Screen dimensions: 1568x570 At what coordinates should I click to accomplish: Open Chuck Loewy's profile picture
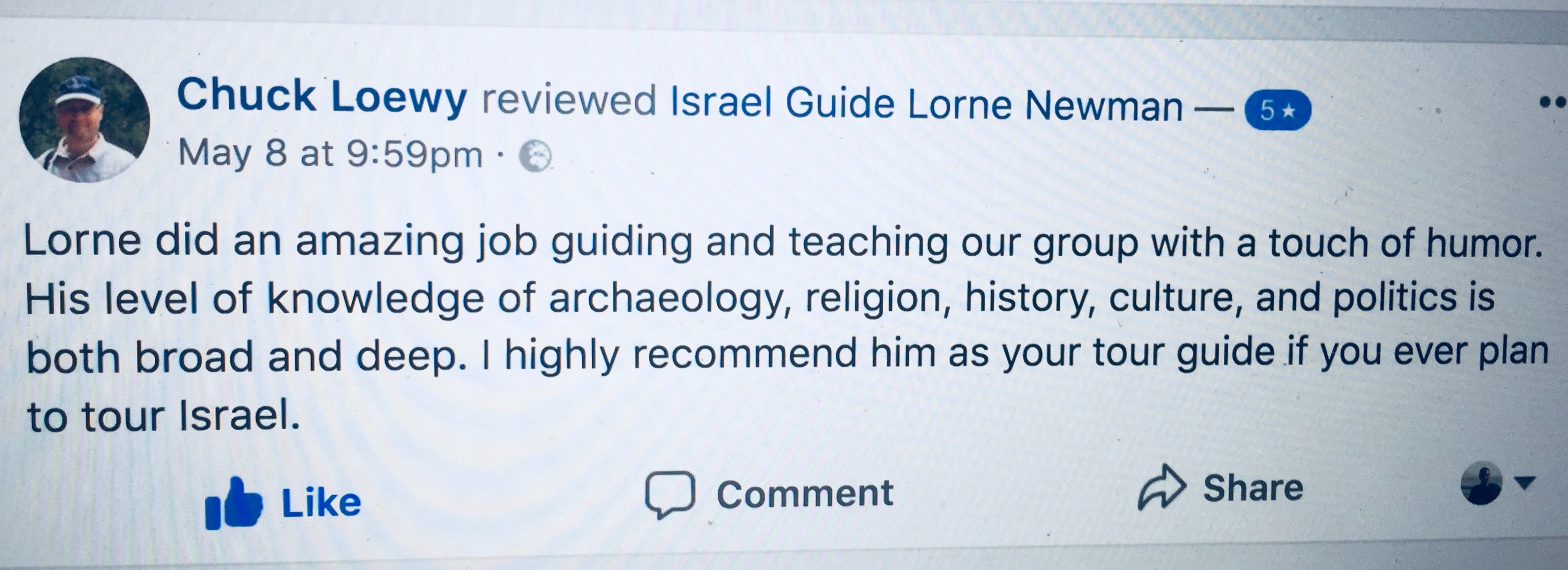[x=84, y=120]
